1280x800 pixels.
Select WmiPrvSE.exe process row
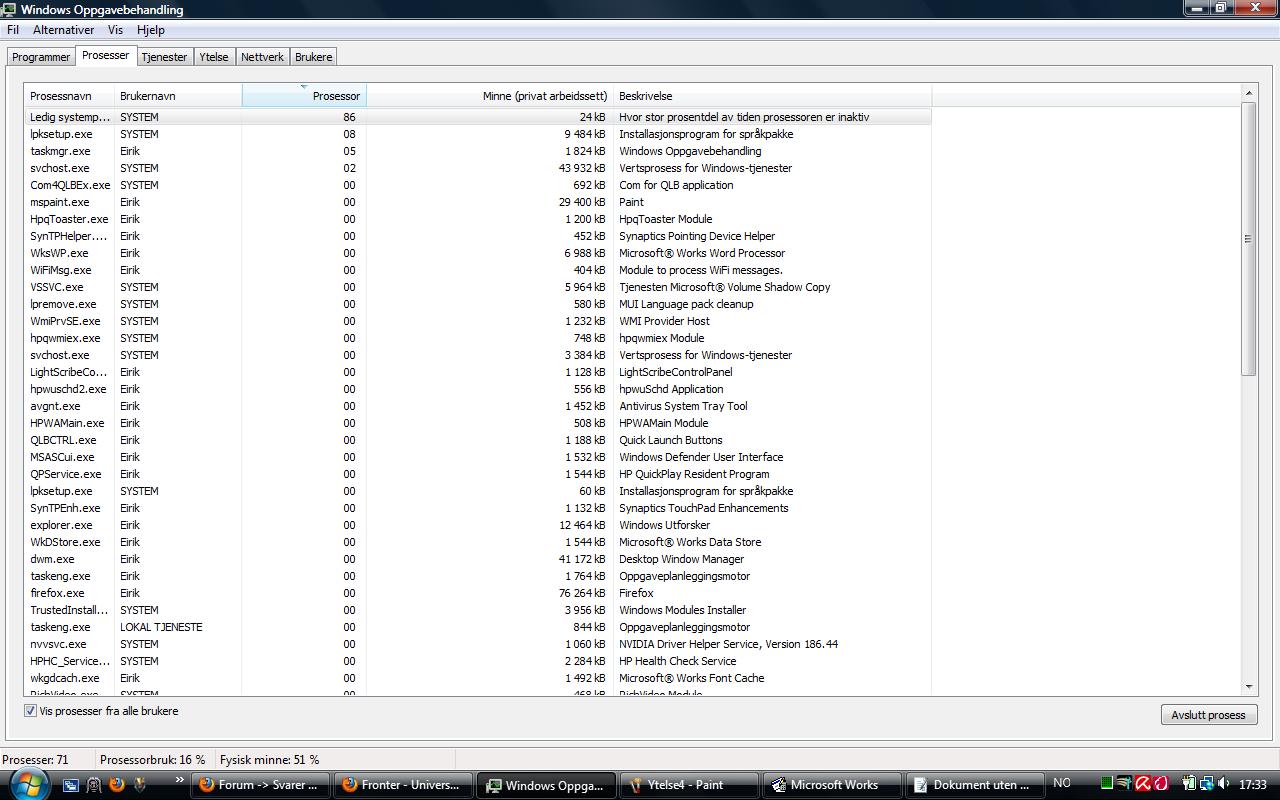[x=478, y=321]
